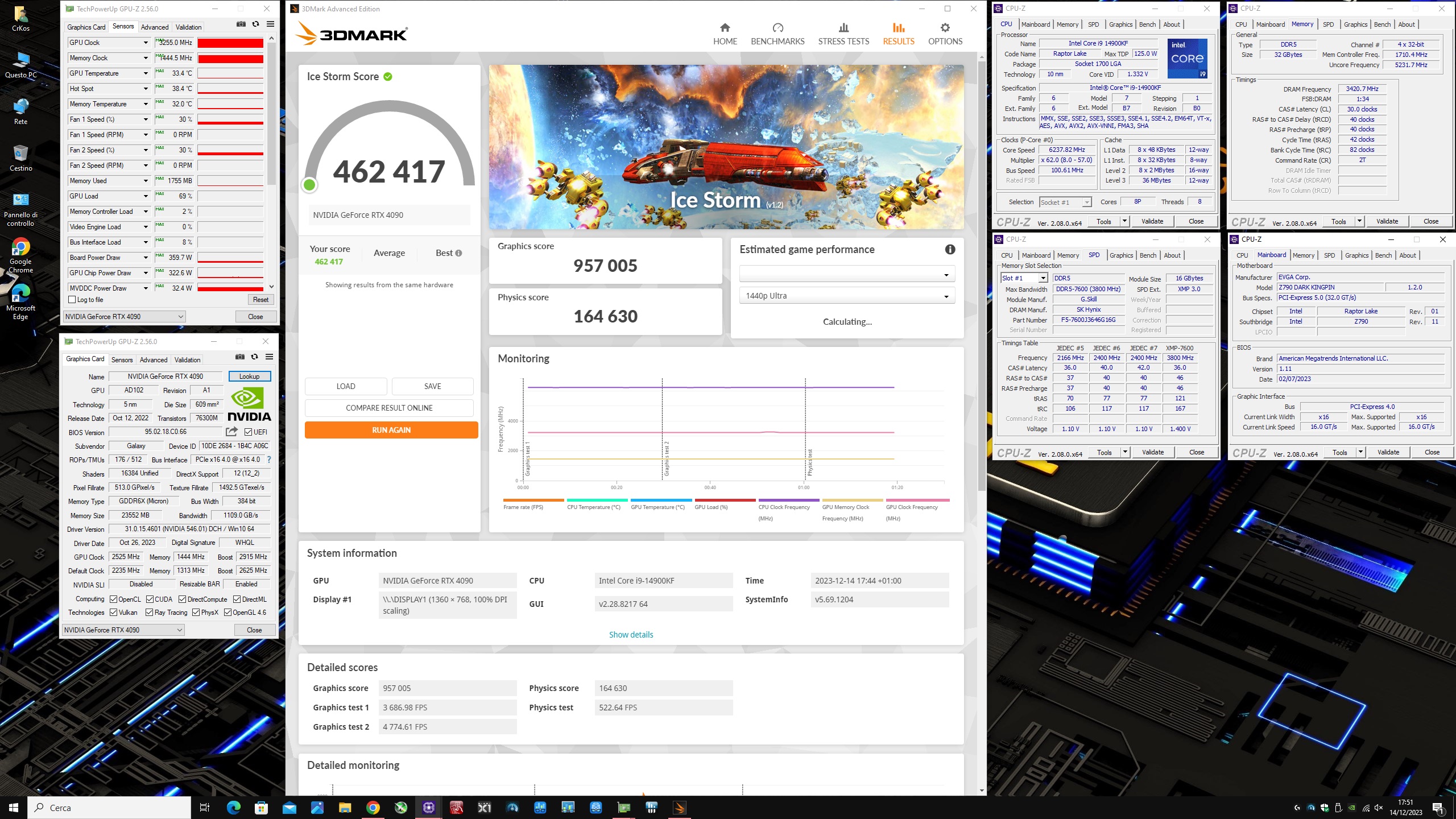Open the Tools dropdown arrow in CPU-Z CPU window

click(x=1124, y=221)
